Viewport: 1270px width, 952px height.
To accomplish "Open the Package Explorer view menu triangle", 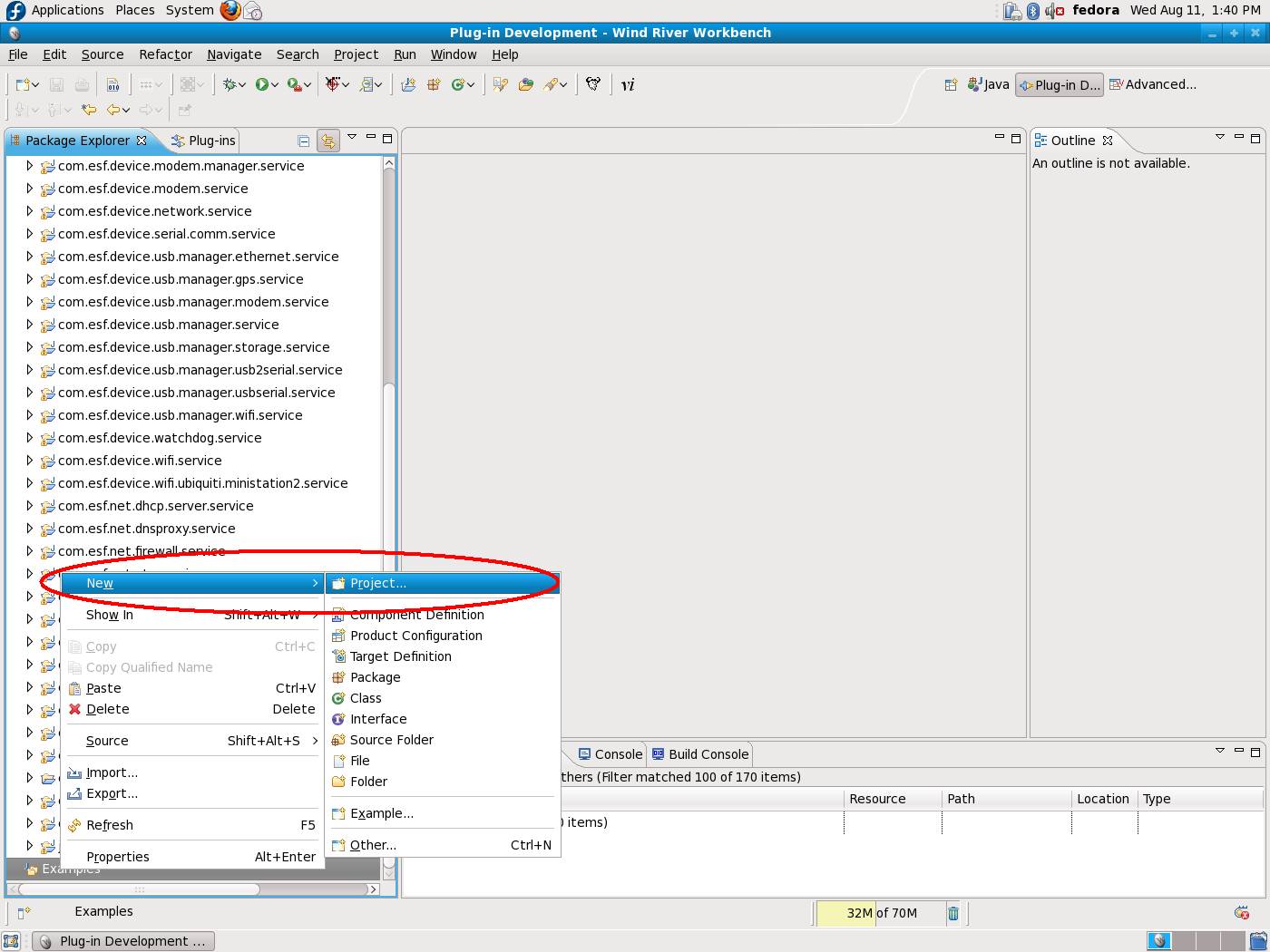I will pyautogui.click(x=352, y=138).
